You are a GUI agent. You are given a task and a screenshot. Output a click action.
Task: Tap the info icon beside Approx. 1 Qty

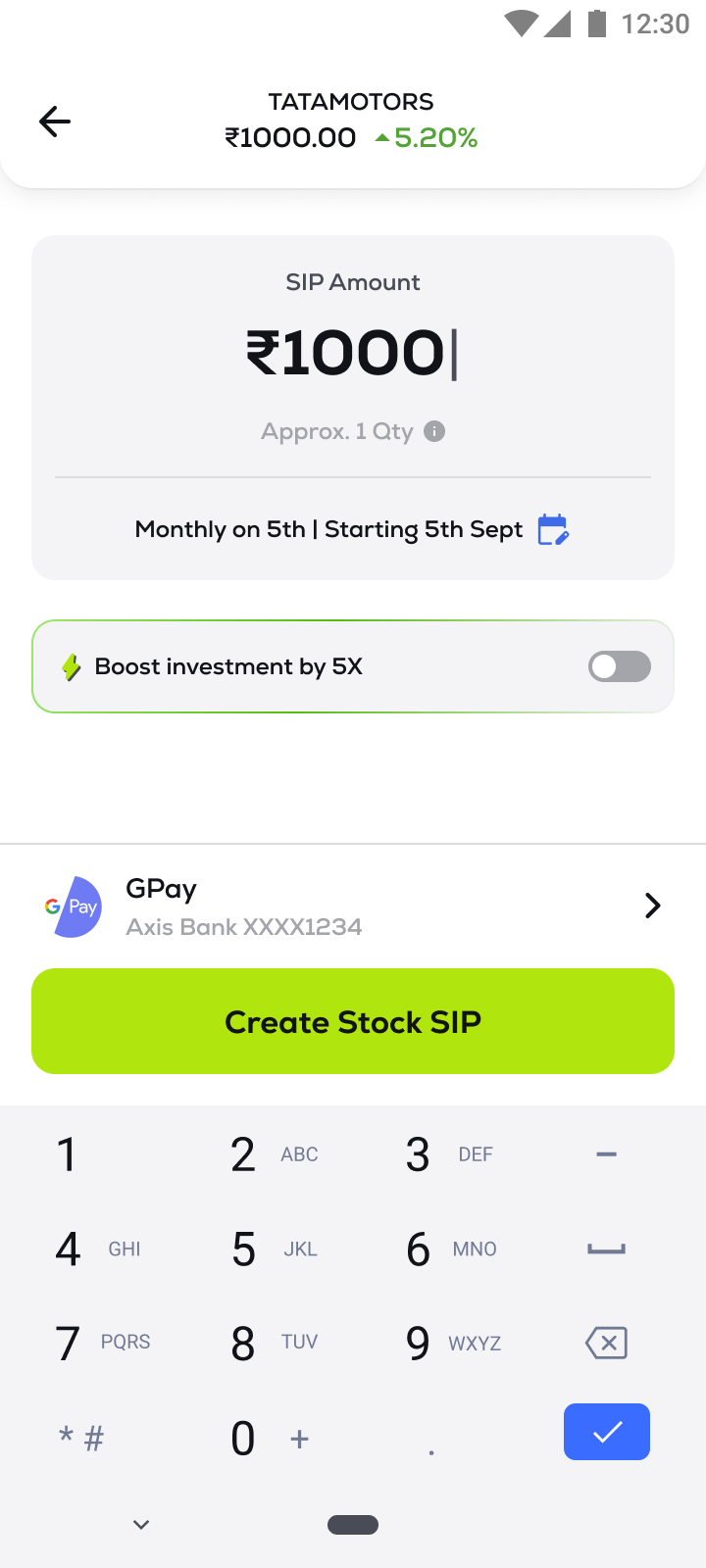[x=434, y=431]
